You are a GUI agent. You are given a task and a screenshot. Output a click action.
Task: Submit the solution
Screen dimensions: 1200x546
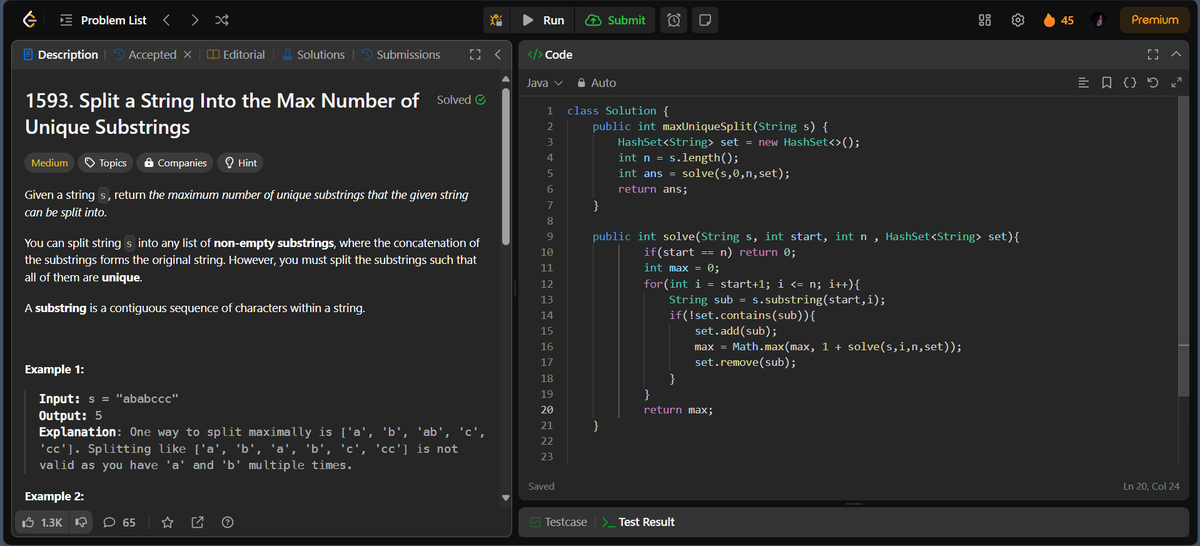615,20
